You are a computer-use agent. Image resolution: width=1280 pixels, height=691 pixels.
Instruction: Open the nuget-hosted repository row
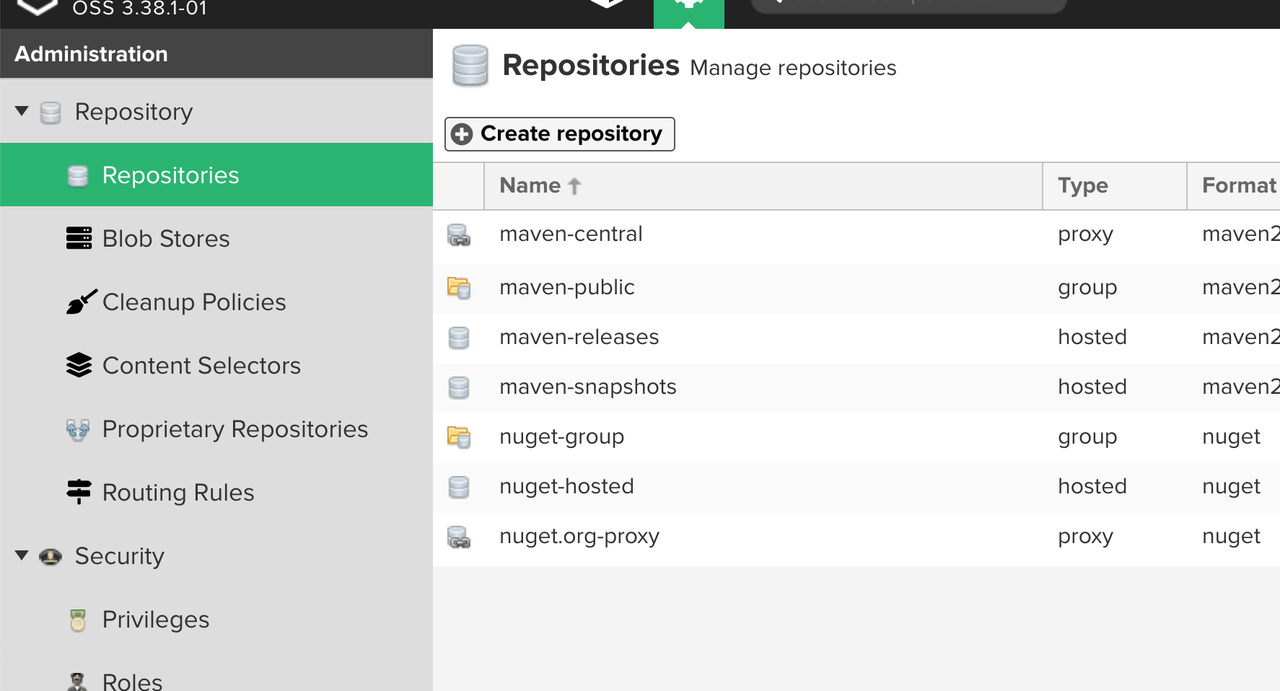(x=856, y=487)
